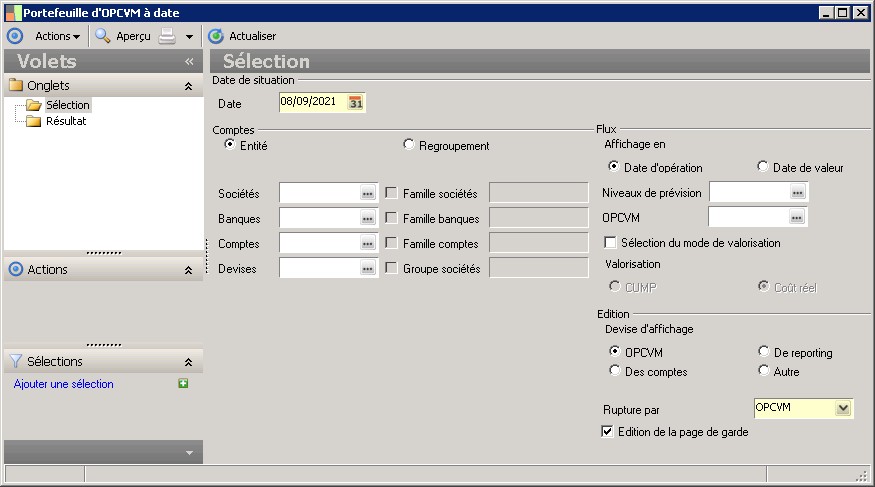Select Des comptes radio button
Image resolution: width=875 pixels, height=487 pixels.
coord(614,370)
